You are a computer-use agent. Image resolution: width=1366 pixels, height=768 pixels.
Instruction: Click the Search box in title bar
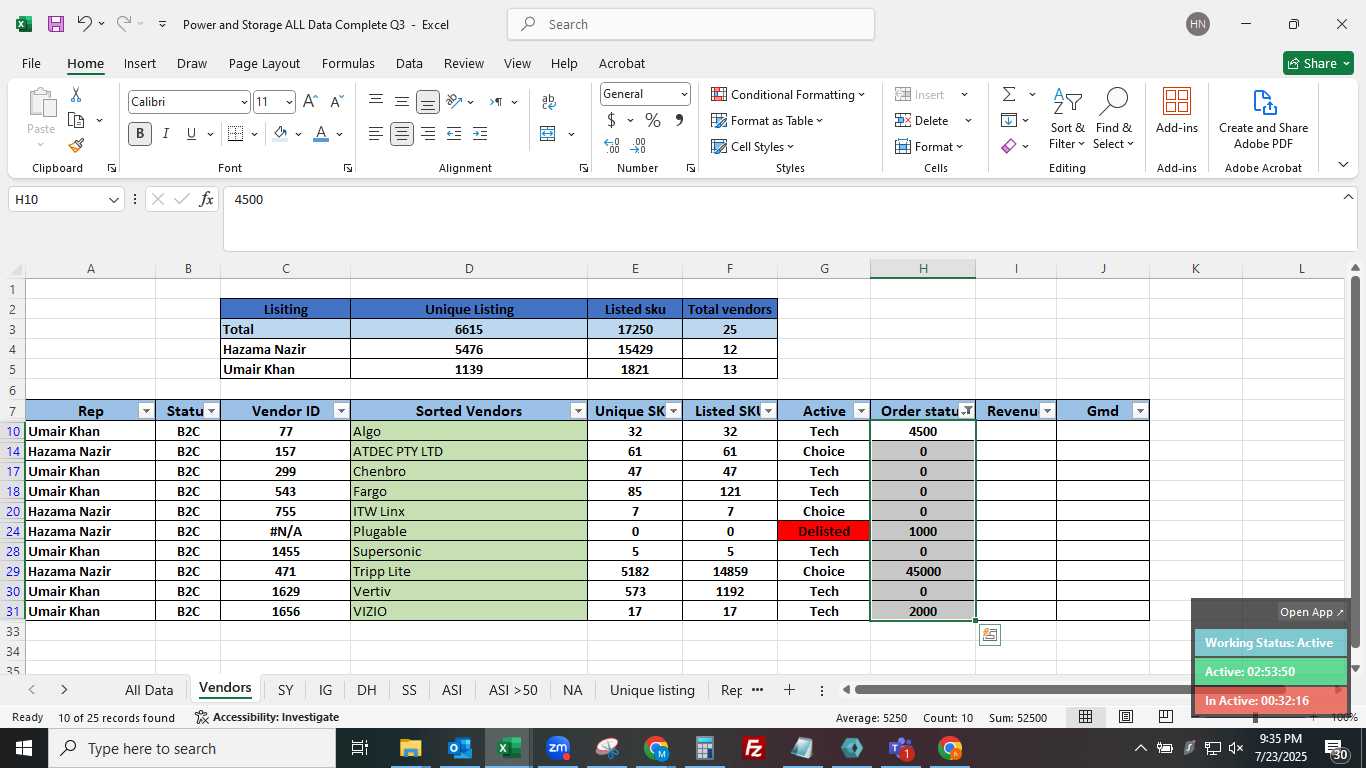click(x=691, y=24)
